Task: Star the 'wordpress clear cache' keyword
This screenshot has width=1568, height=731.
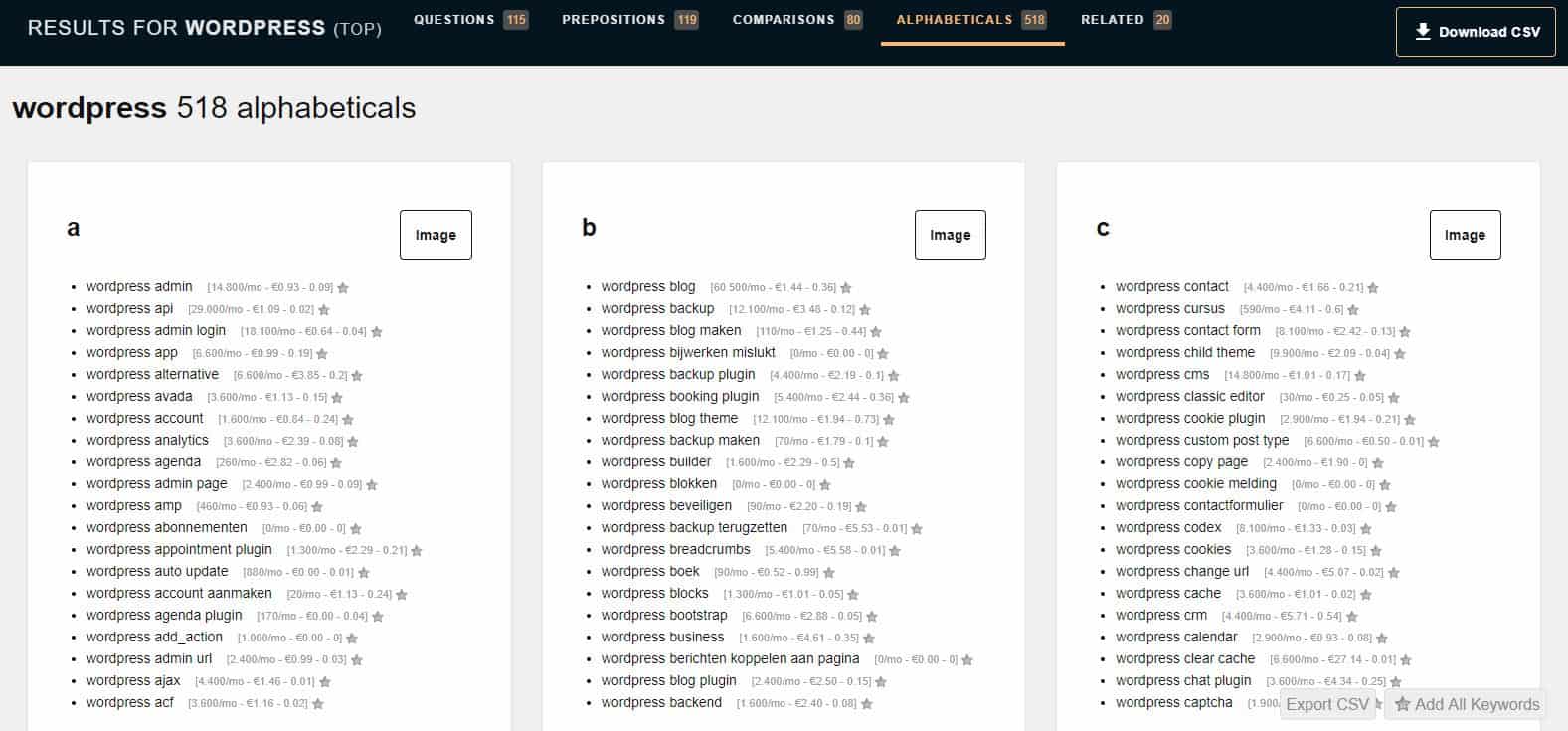Action: coord(1406,660)
